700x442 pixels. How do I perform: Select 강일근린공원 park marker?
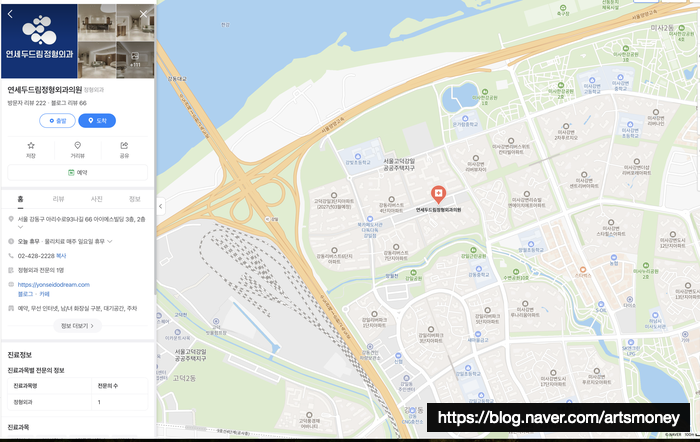point(473,250)
